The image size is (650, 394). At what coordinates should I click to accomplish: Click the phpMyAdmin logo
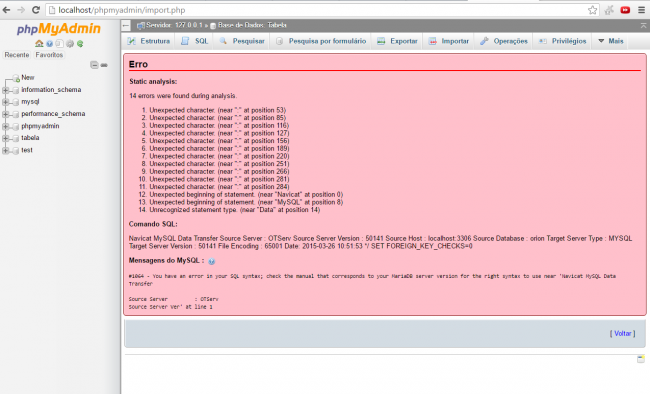point(59,29)
